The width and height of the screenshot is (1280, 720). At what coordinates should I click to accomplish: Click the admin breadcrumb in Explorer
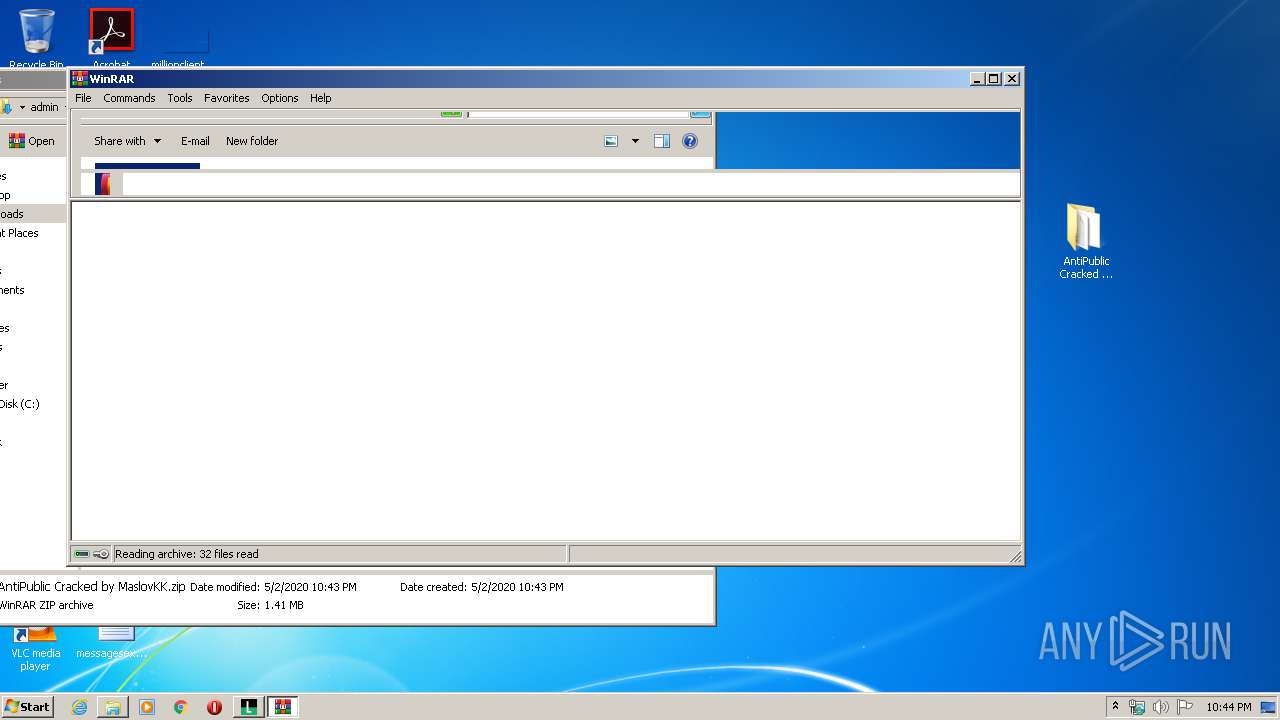point(44,107)
